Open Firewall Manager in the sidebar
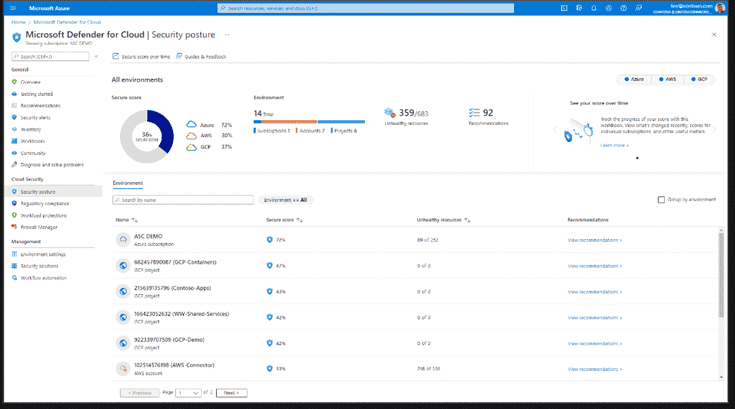The width and height of the screenshot is (735, 409). coord(39,227)
